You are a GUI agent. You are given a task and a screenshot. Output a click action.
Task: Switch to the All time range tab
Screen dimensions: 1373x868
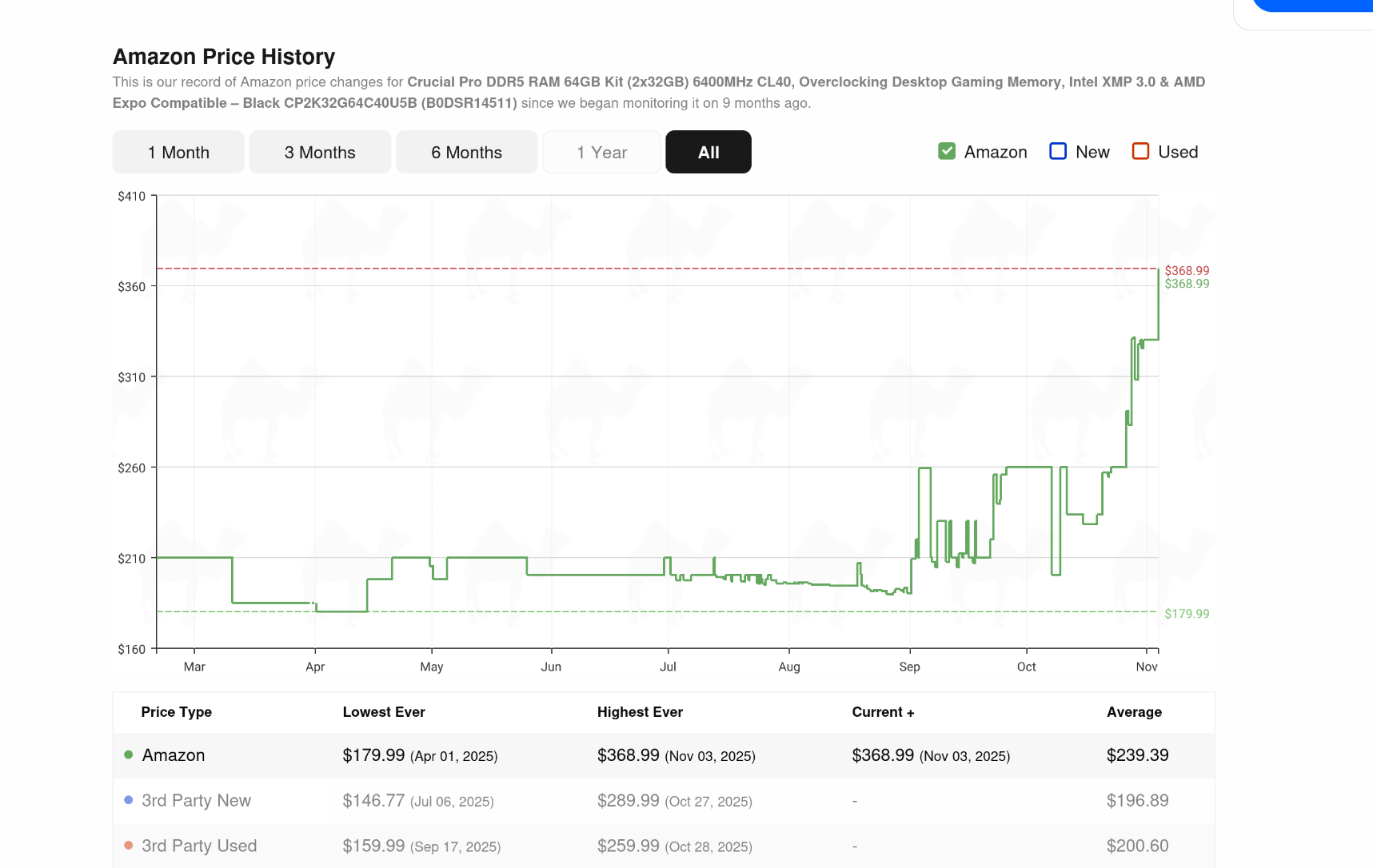pos(708,152)
